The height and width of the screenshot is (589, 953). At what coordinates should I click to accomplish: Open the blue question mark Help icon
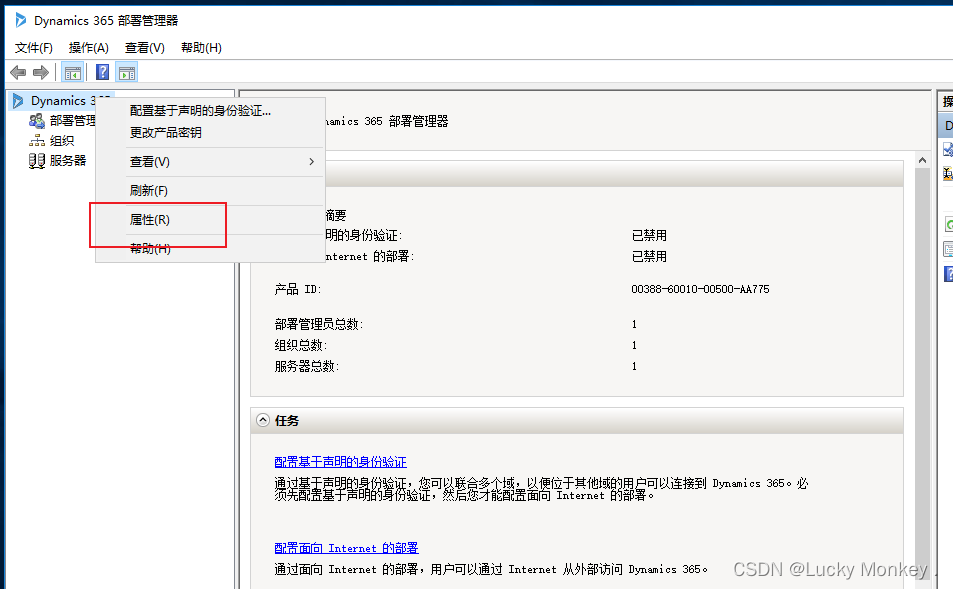coord(103,72)
